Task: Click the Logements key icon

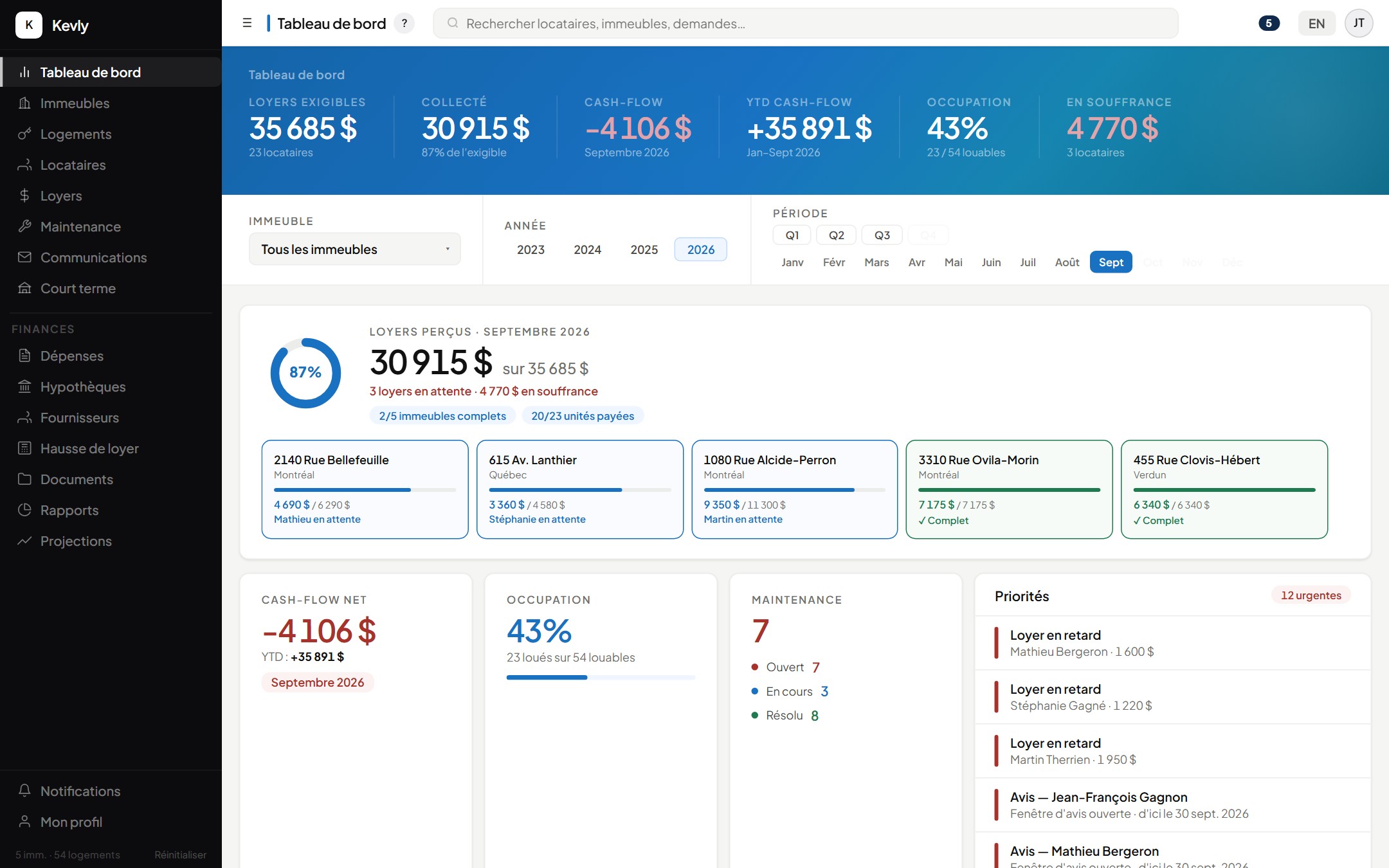Action: pyautogui.click(x=24, y=134)
